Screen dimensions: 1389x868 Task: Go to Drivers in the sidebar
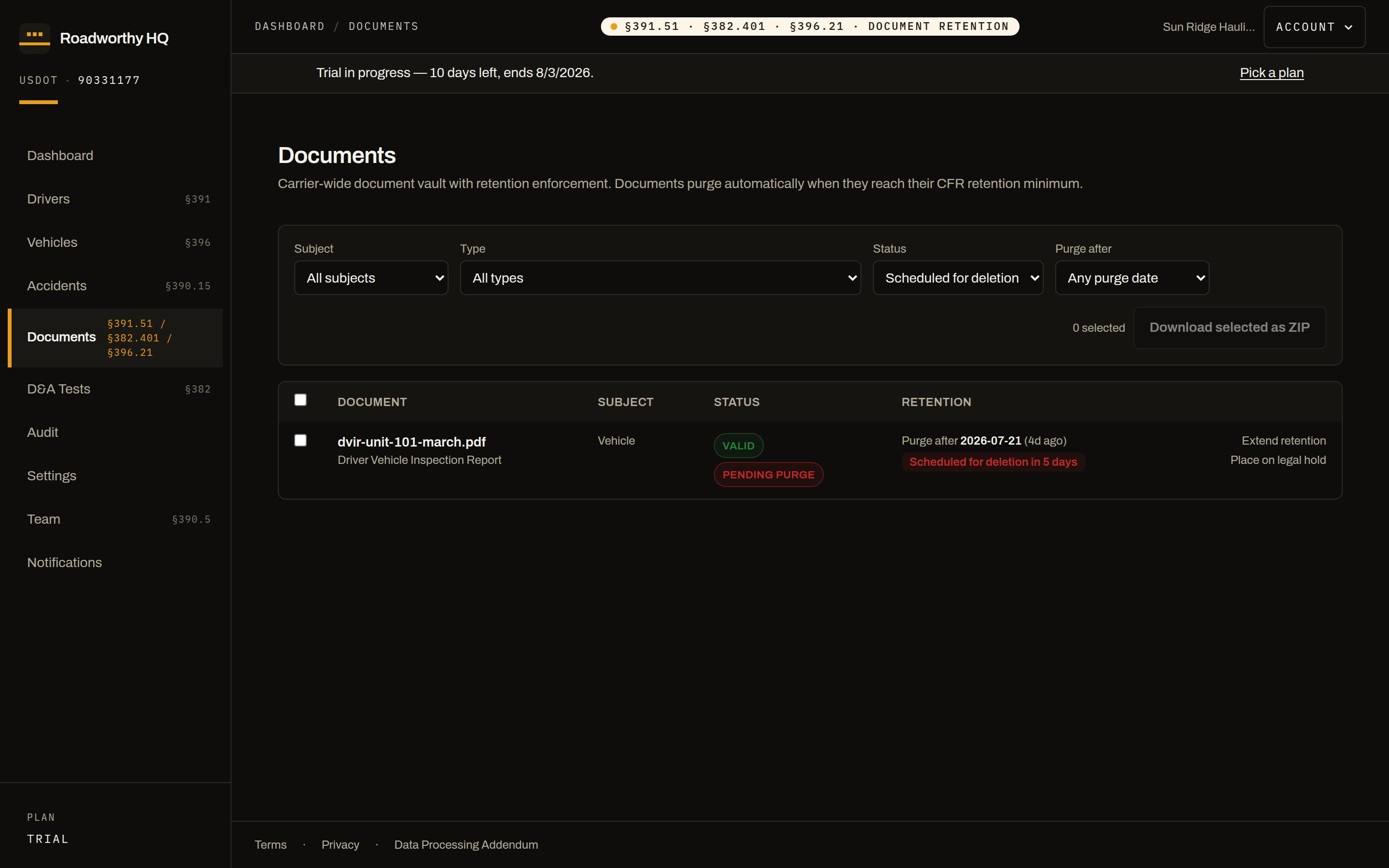pos(115,199)
